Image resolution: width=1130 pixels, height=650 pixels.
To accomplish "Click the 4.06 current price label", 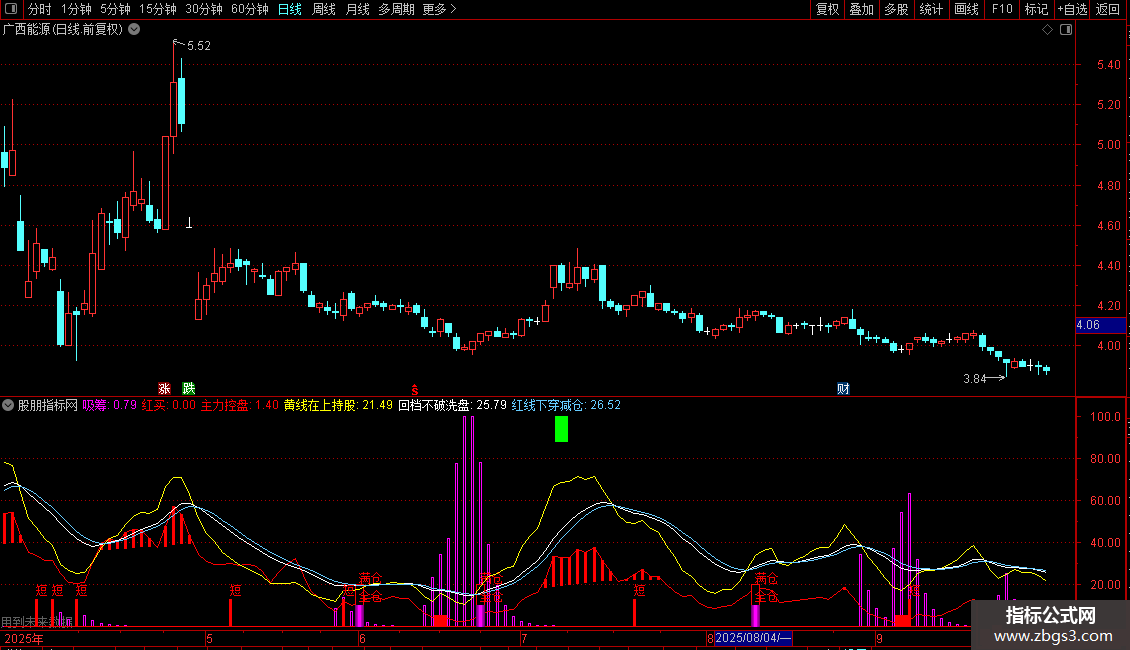I will coord(1088,325).
